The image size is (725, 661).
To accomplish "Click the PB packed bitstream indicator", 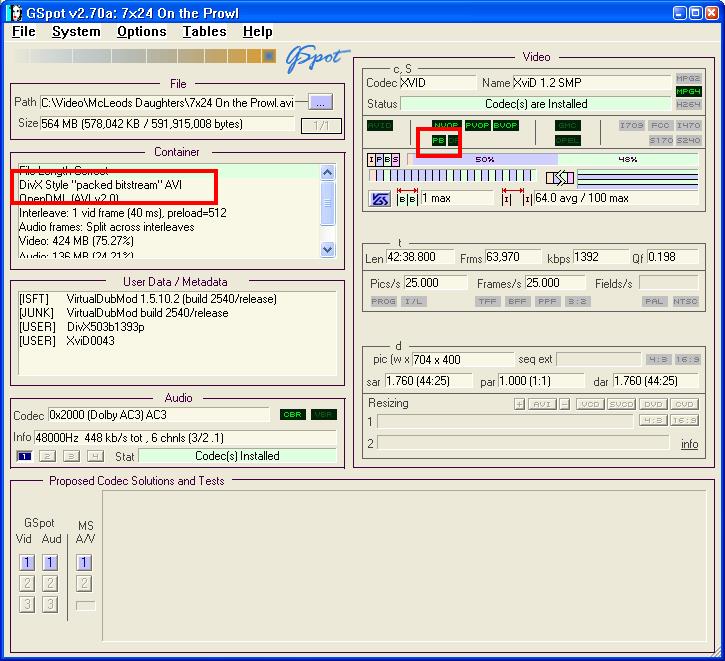I will pos(438,140).
